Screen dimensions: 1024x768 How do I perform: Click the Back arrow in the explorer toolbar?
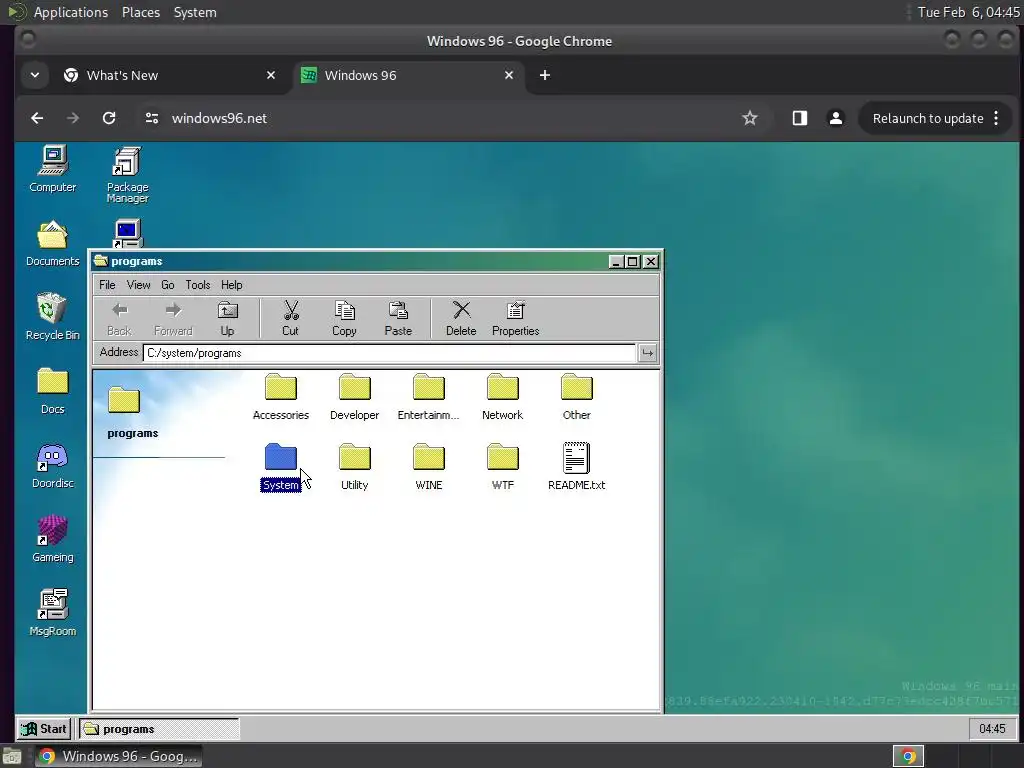point(120,319)
